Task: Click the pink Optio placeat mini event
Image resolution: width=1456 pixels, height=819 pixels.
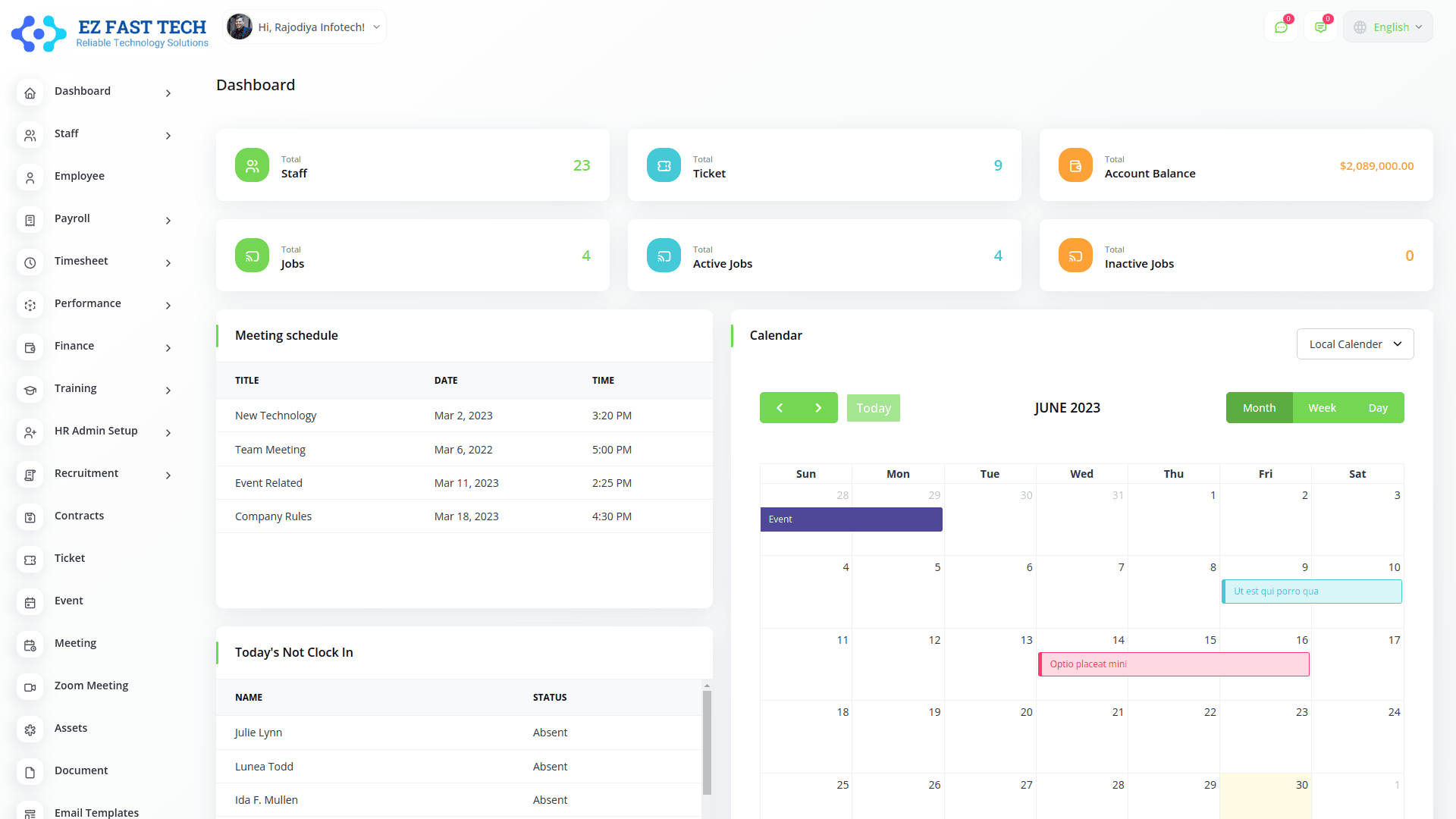Action: pyautogui.click(x=1173, y=664)
